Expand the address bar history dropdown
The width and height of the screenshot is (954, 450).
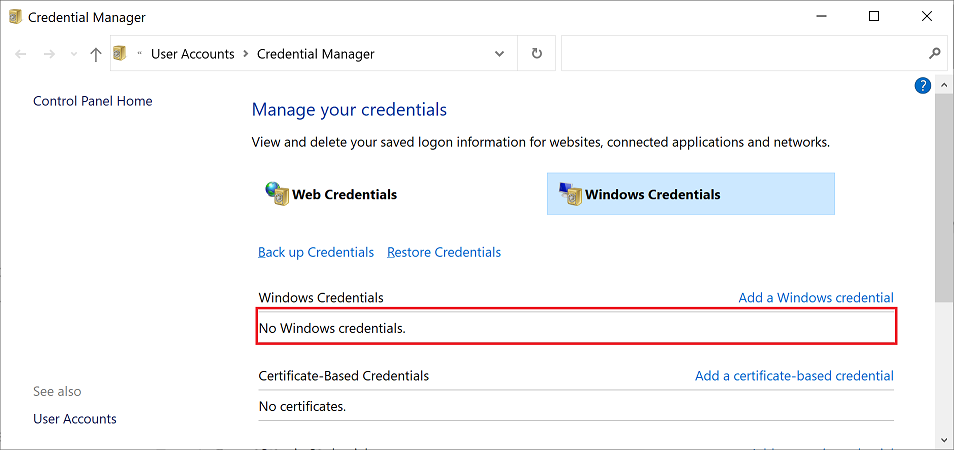tap(500, 54)
